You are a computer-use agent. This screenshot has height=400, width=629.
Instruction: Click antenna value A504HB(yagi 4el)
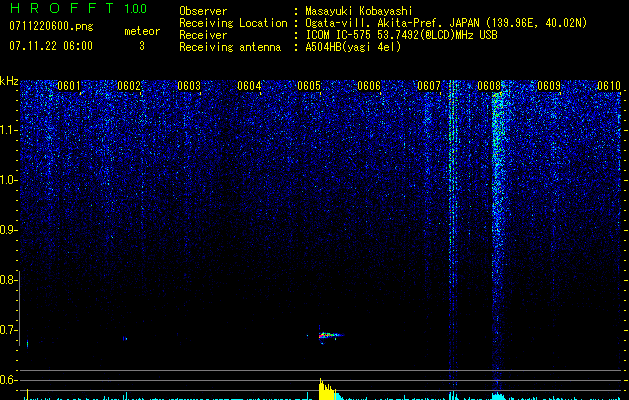(x=353, y=47)
